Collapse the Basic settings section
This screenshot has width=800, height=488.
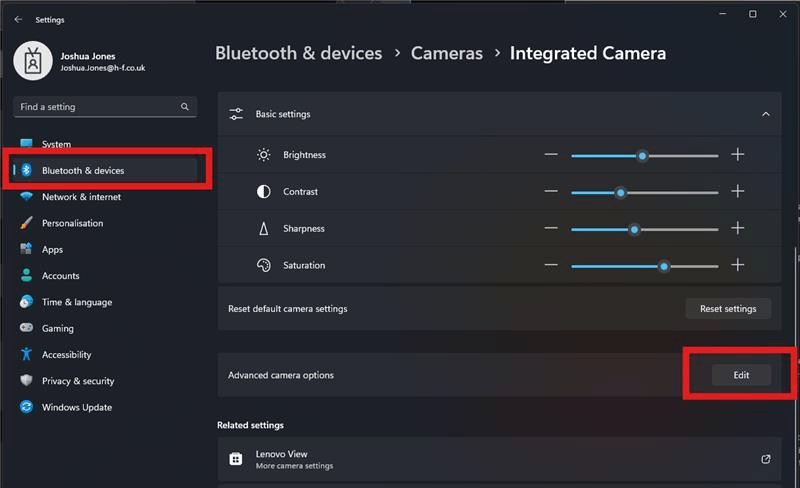pyautogui.click(x=766, y=114)
